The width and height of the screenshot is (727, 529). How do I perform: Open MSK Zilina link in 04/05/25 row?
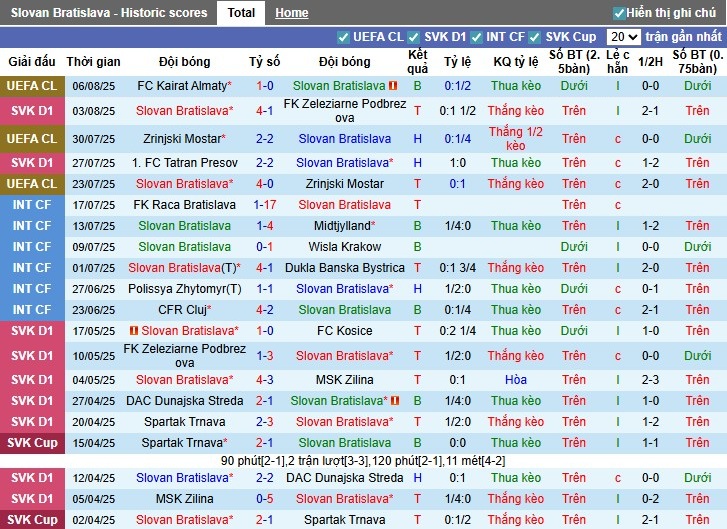click(344, 380)
